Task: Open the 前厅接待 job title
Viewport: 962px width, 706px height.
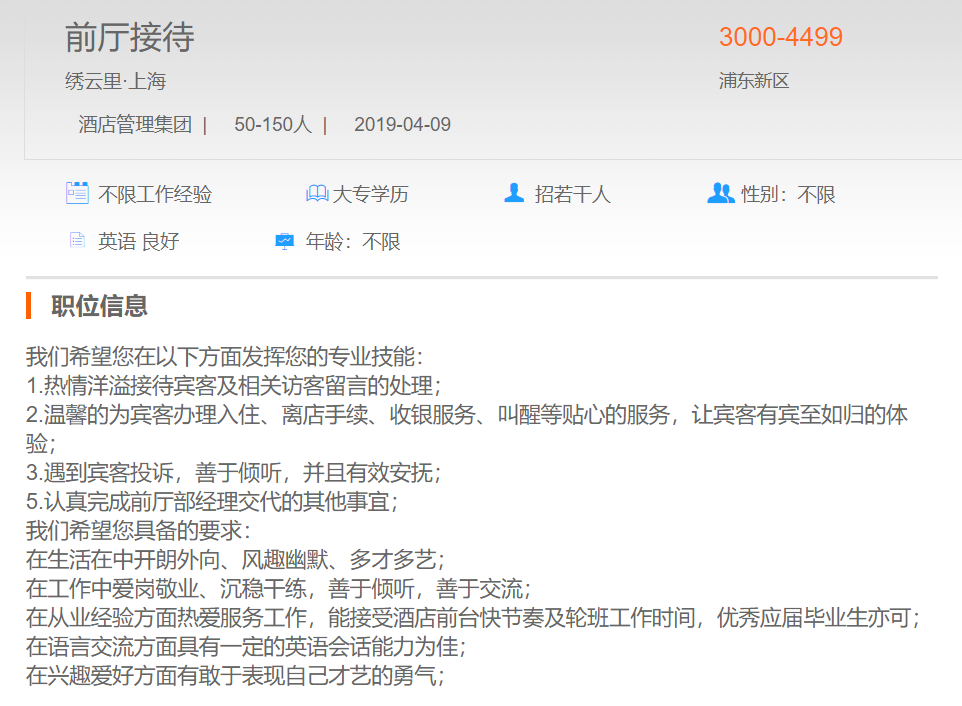Action: [x=129, y=38]
